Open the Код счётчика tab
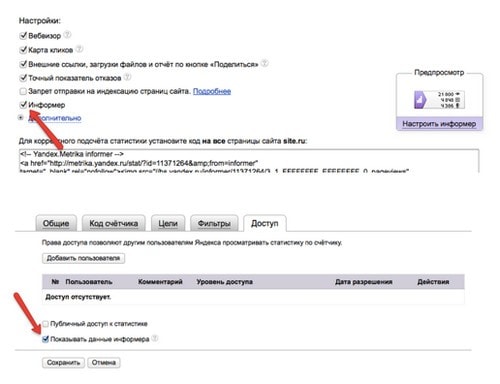The width and height of the screenshot is (500, 384). pyautogui.click(x=114, y=223)
